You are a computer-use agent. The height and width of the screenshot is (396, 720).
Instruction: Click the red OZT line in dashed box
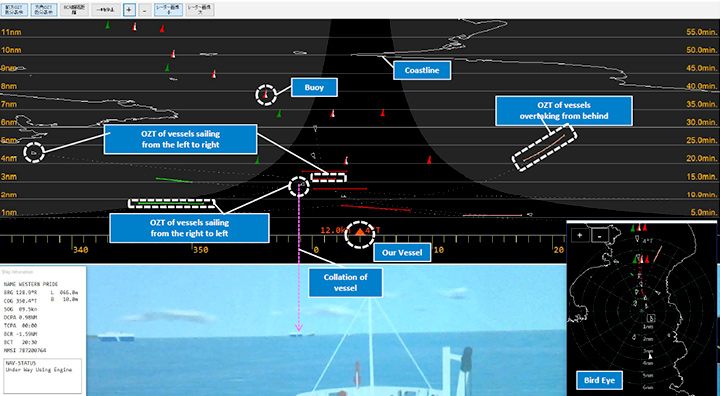(x=328, y=178)
